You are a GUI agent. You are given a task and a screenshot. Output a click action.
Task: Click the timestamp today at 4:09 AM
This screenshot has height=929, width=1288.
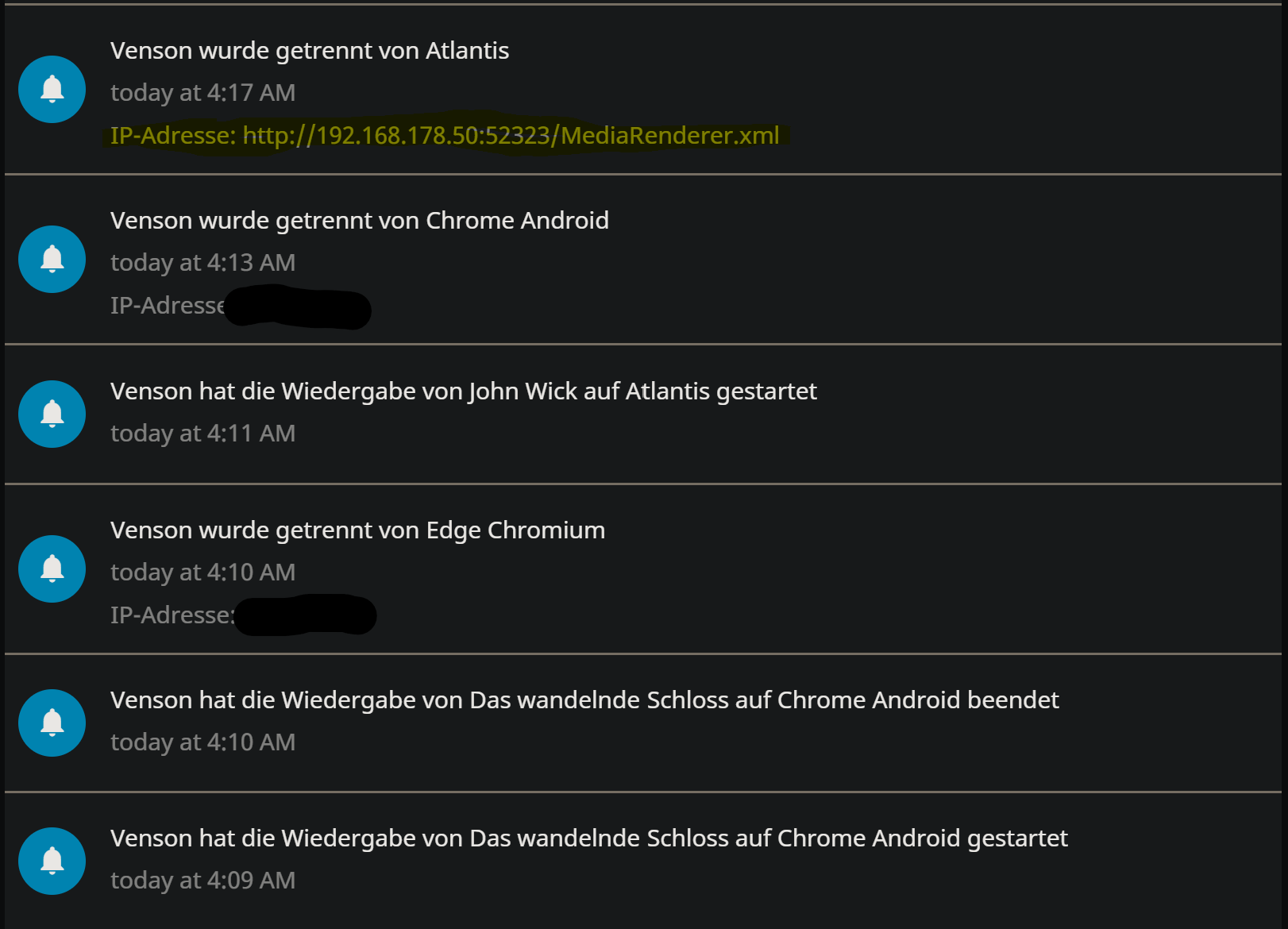click(x=202, y=880)
